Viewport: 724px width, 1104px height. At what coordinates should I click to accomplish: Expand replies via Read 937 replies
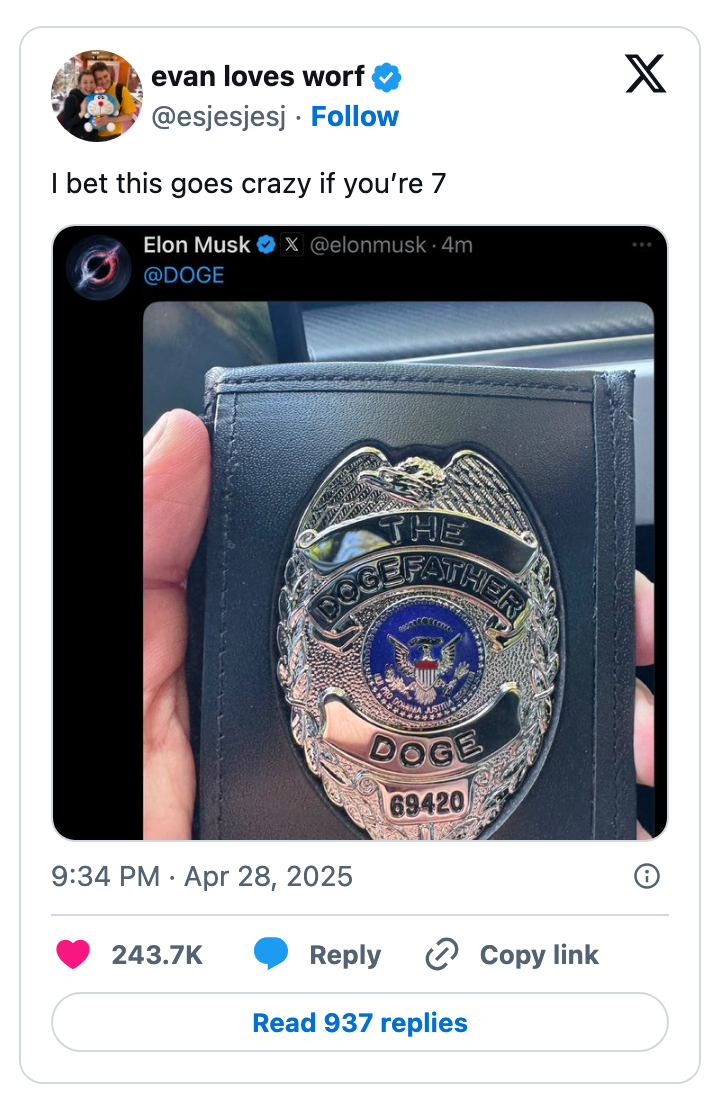pyautogui.click(x=362, y=1022)
